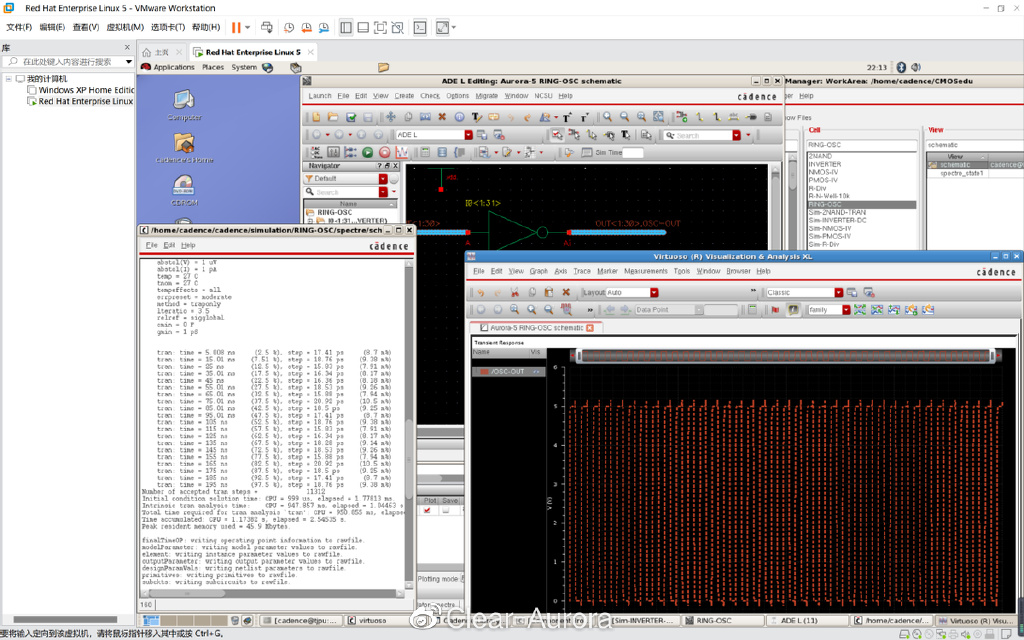Click Delete X icon in Visualization toolbar
Viewport: 1024px width, 640px height.
coord(566,293)
